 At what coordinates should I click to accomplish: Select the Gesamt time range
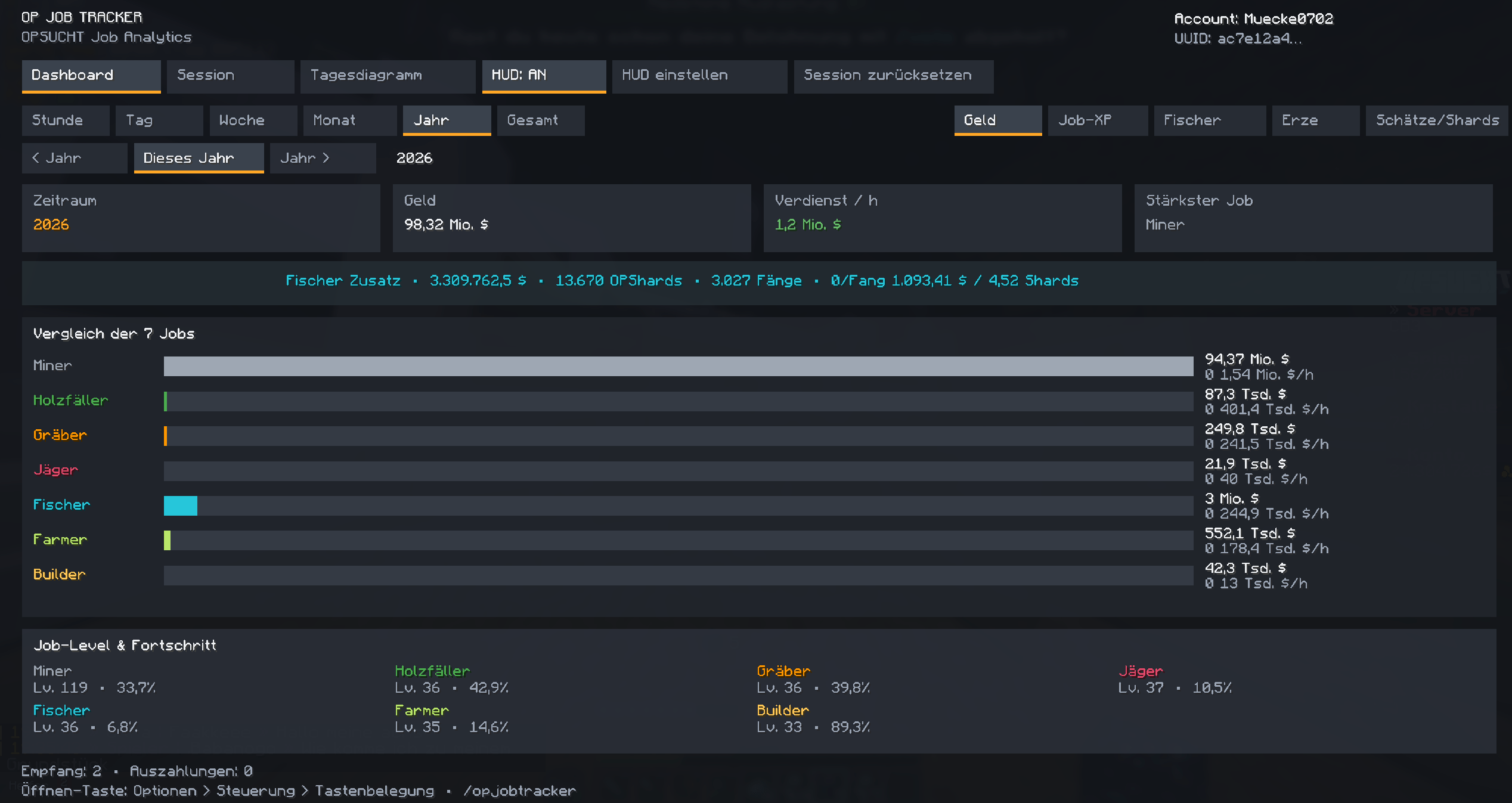(x=541, y=120)
